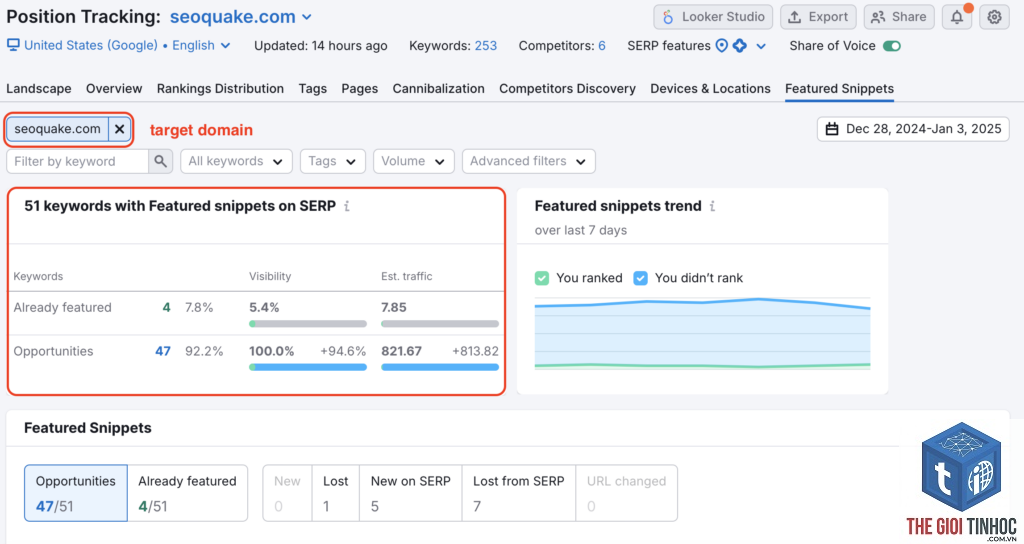Uncheck the You didn't rank checkbox
1024x544 pixels.
tap(641, 278)
